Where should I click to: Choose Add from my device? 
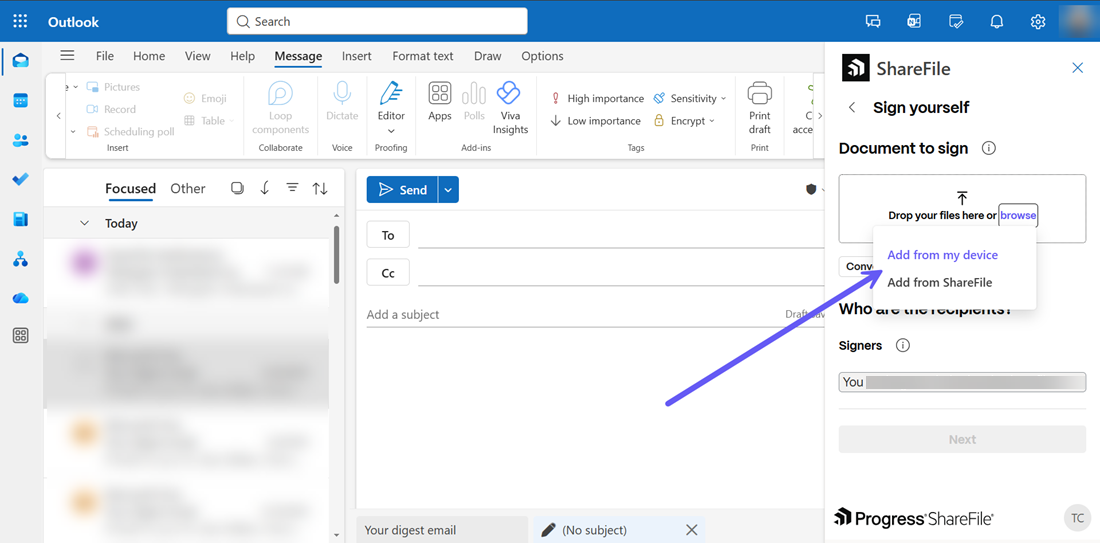(942, 255)
